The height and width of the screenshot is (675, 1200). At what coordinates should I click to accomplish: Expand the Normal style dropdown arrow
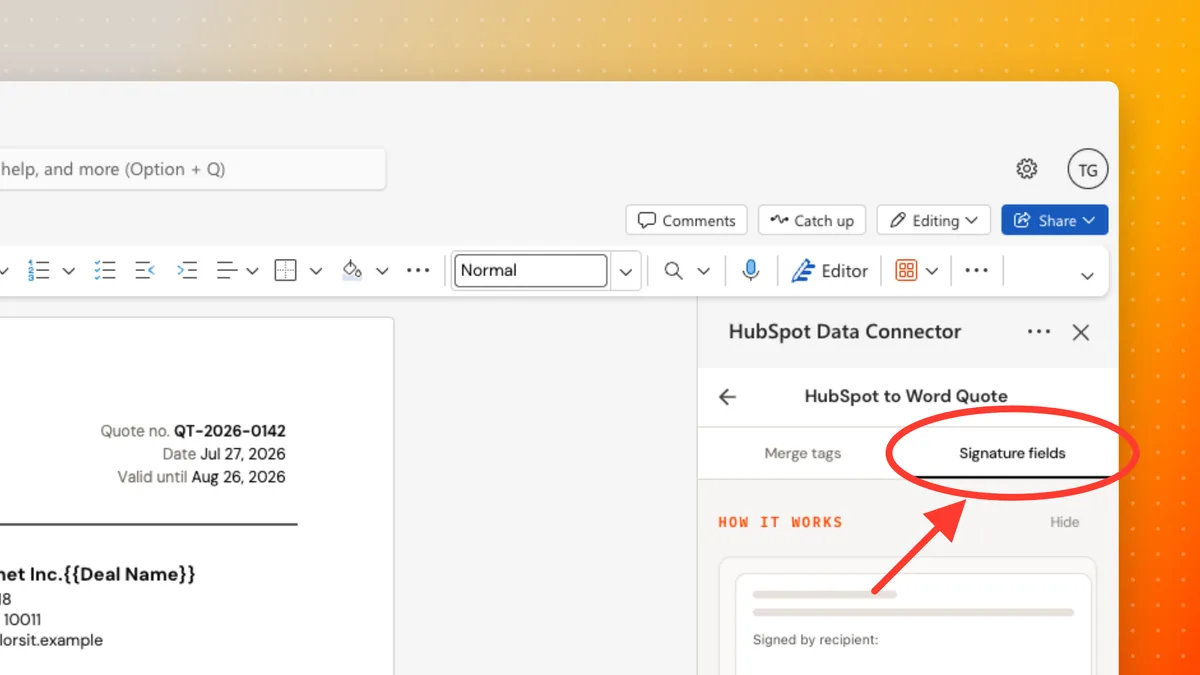(626, 271)
